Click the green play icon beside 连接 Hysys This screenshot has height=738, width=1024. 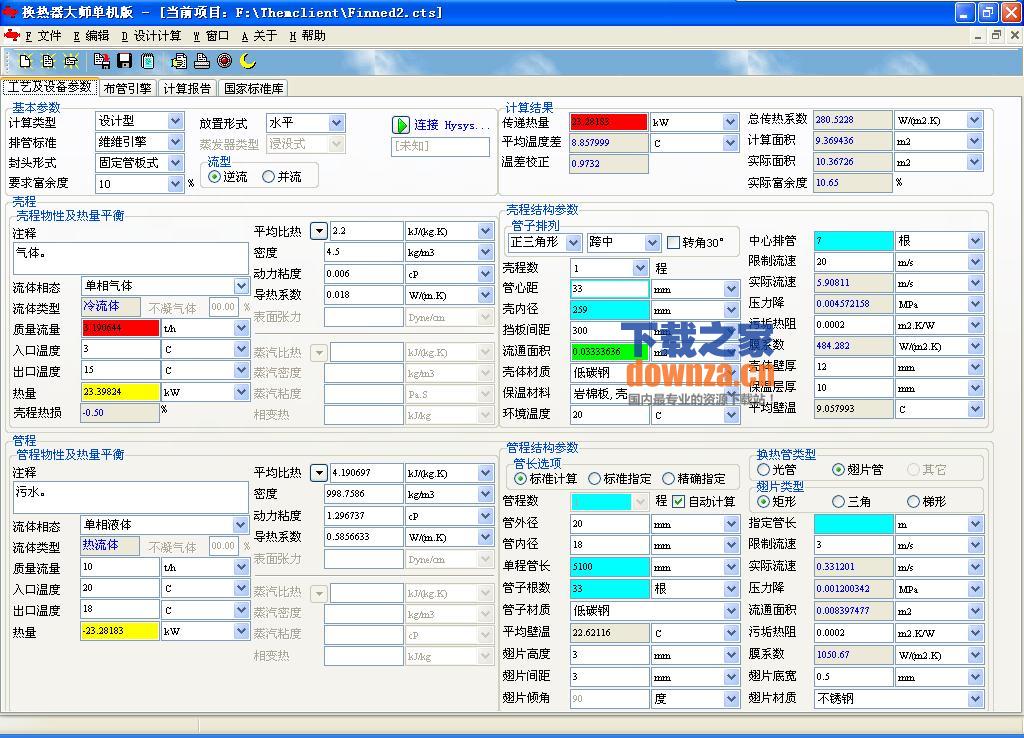[x=400, y=125]
